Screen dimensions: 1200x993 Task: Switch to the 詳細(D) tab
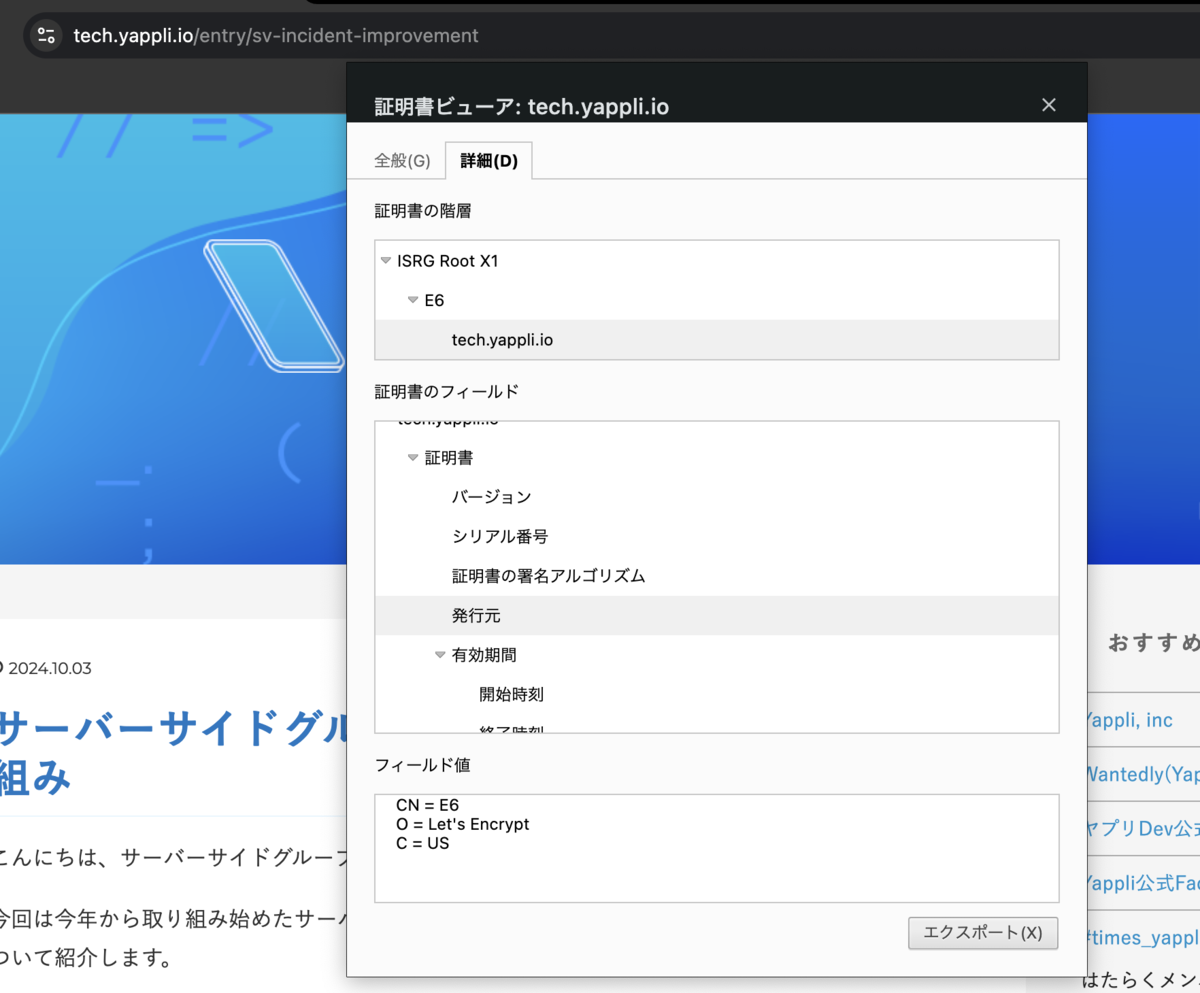[x=489, y=160]
